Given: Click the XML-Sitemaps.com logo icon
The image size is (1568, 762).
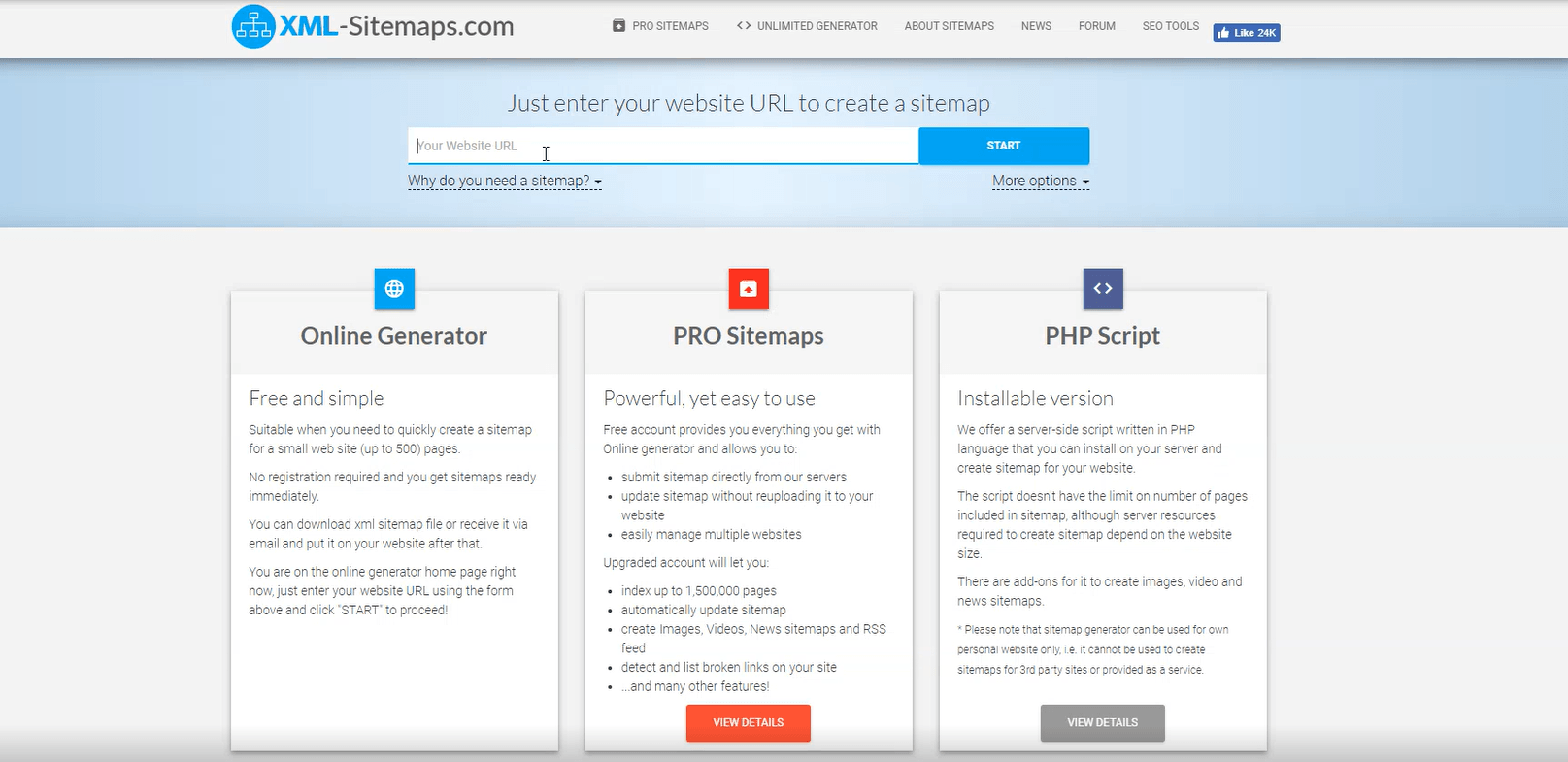Looking at the screenshot, I should coord(253,26).
